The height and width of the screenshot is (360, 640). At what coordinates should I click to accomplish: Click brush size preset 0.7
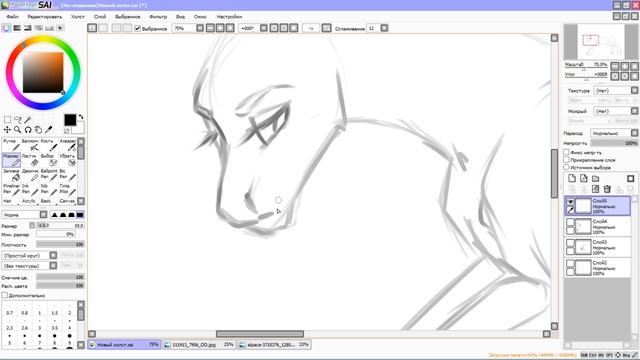(x=9, y=310)
